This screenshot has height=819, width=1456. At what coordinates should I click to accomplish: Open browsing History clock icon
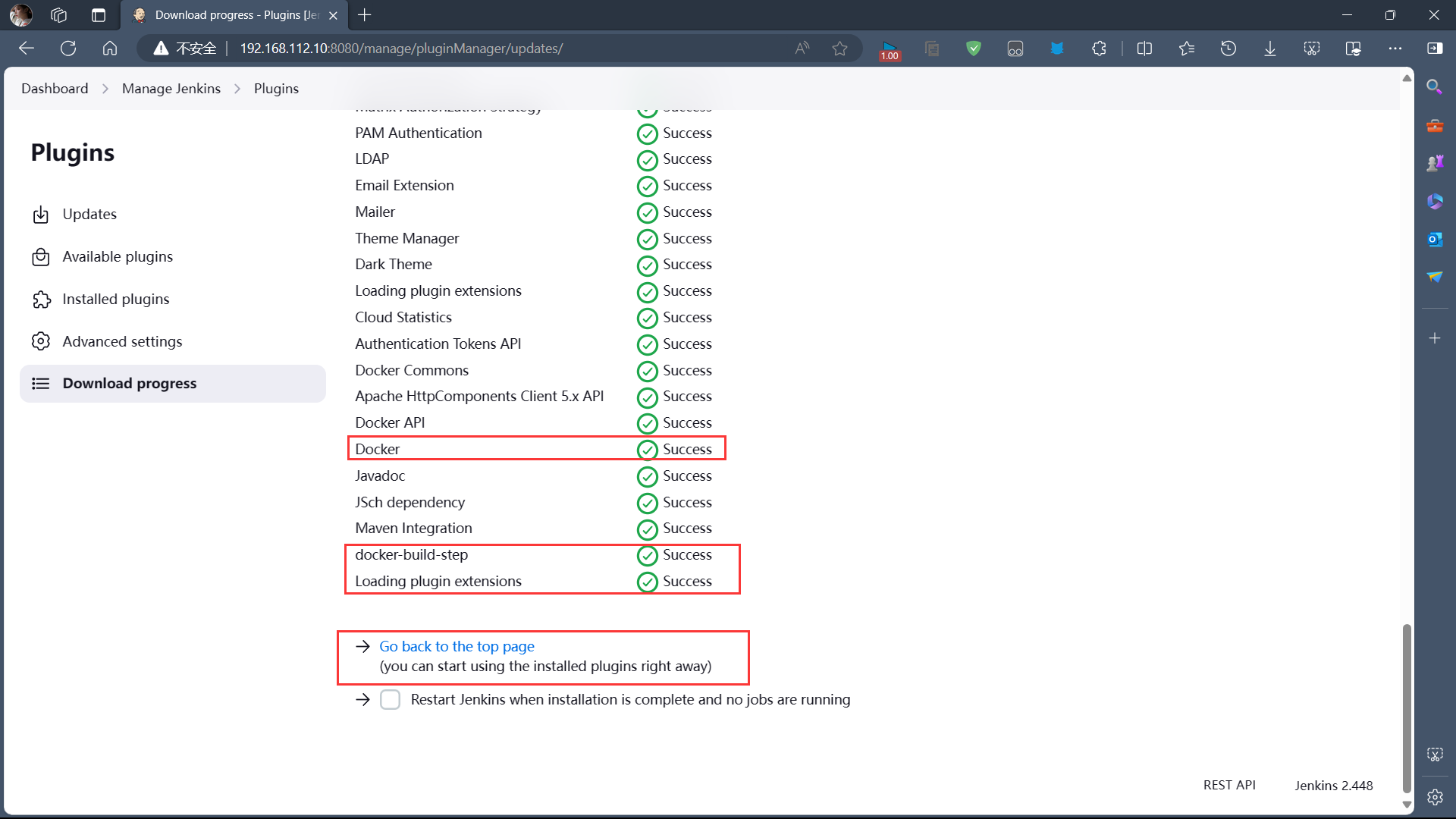(1228, 48)
